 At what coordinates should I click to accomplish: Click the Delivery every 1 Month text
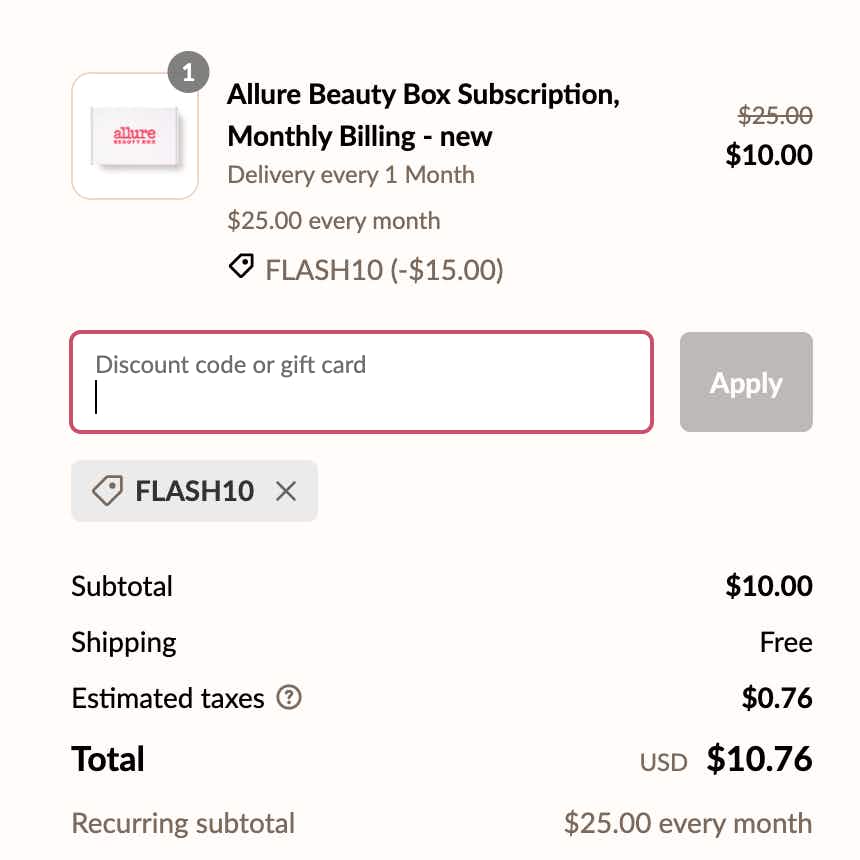click(x=351, y=175)
